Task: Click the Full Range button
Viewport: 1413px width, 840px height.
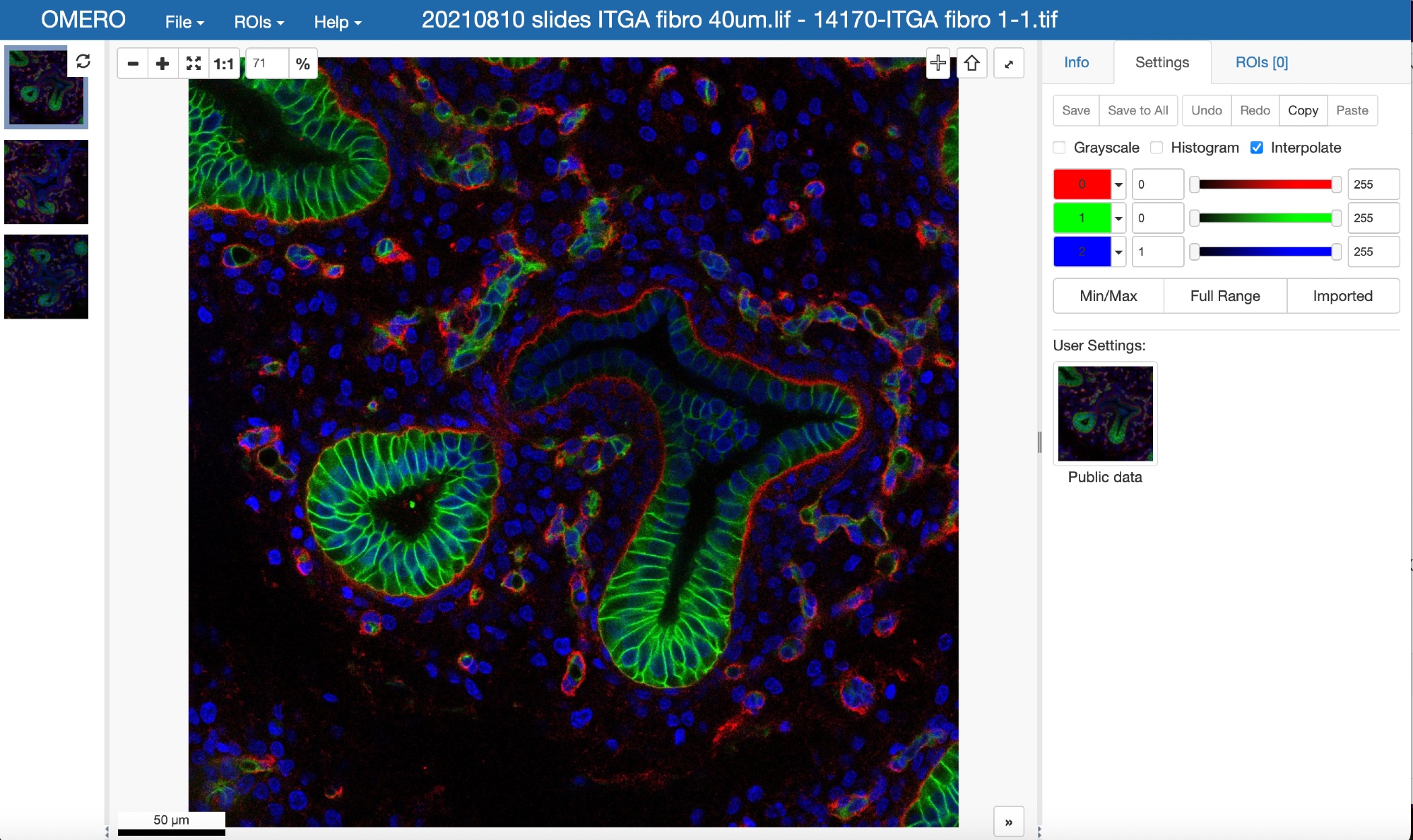Action: (x=1225, y=296)
